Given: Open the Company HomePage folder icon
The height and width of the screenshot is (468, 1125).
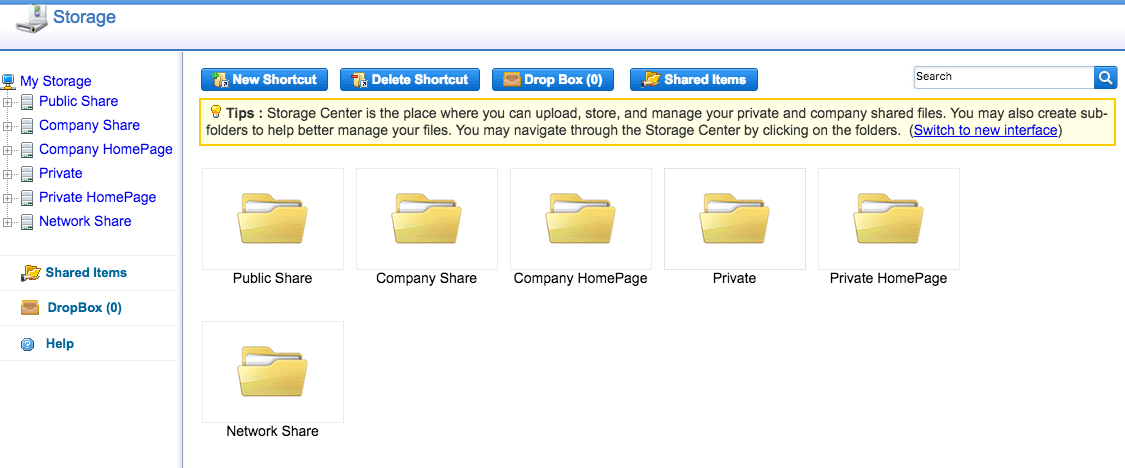Looking at the screenshot, I should click(x=580, y=219).
